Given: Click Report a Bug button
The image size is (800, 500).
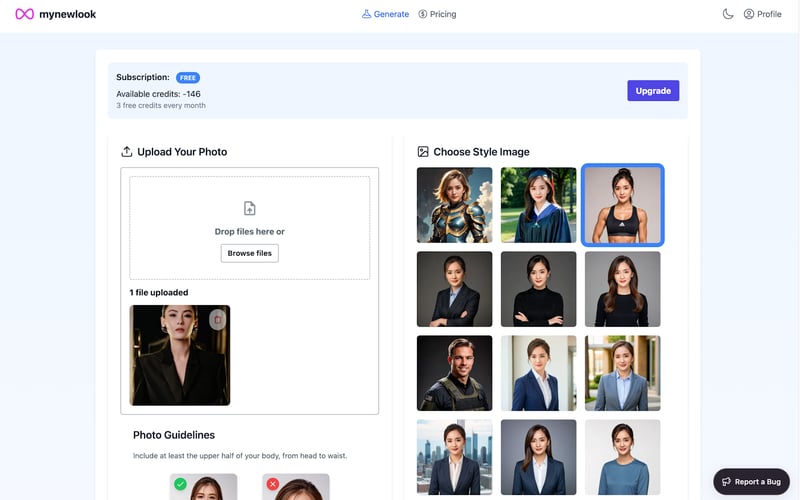Looking at the screenshot, I should (x=751, y=482).
